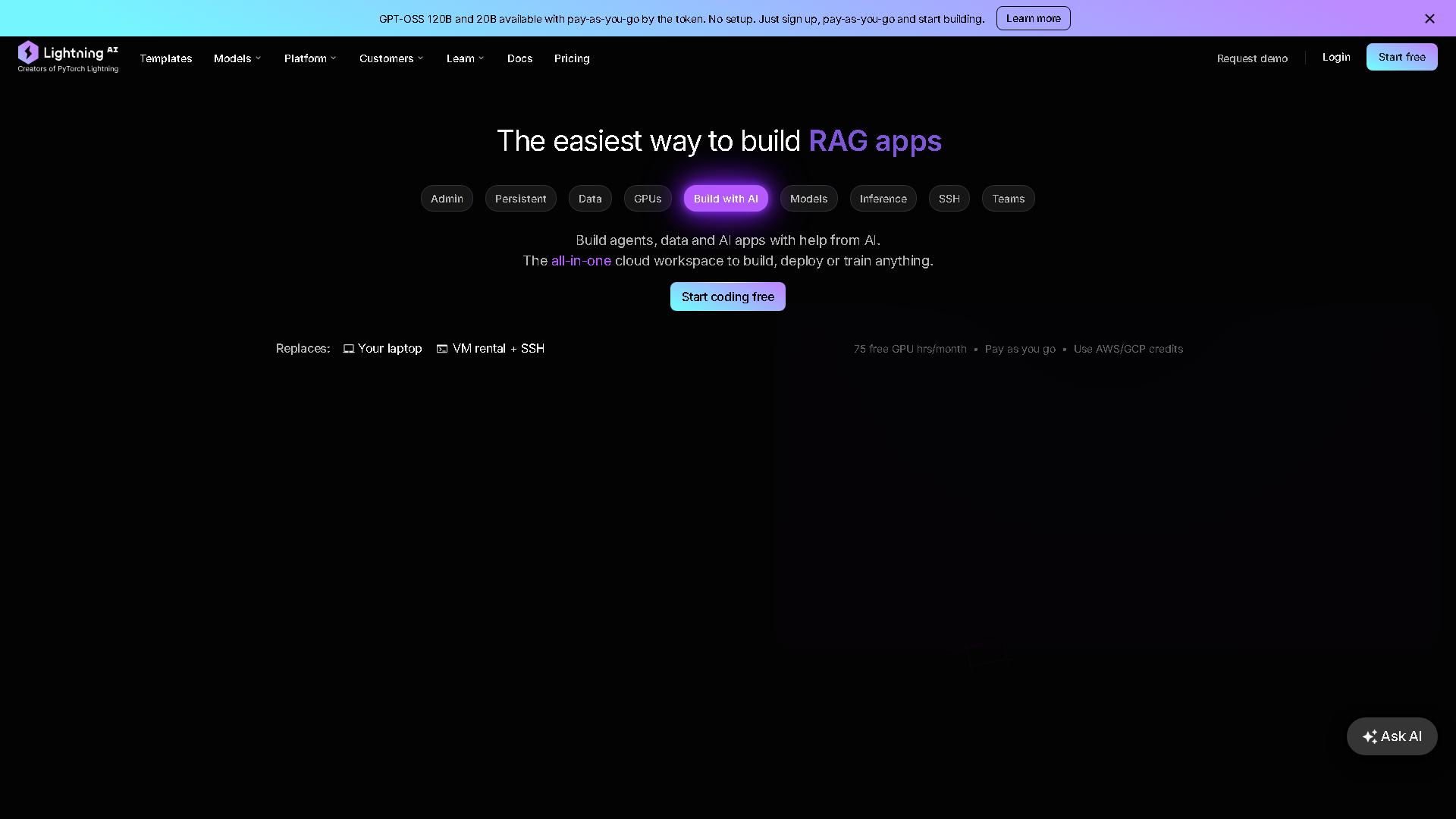Viewport: 1456px width, 819px height.
Task: Click Learn more in the banner
Action: click(1033, 18)
